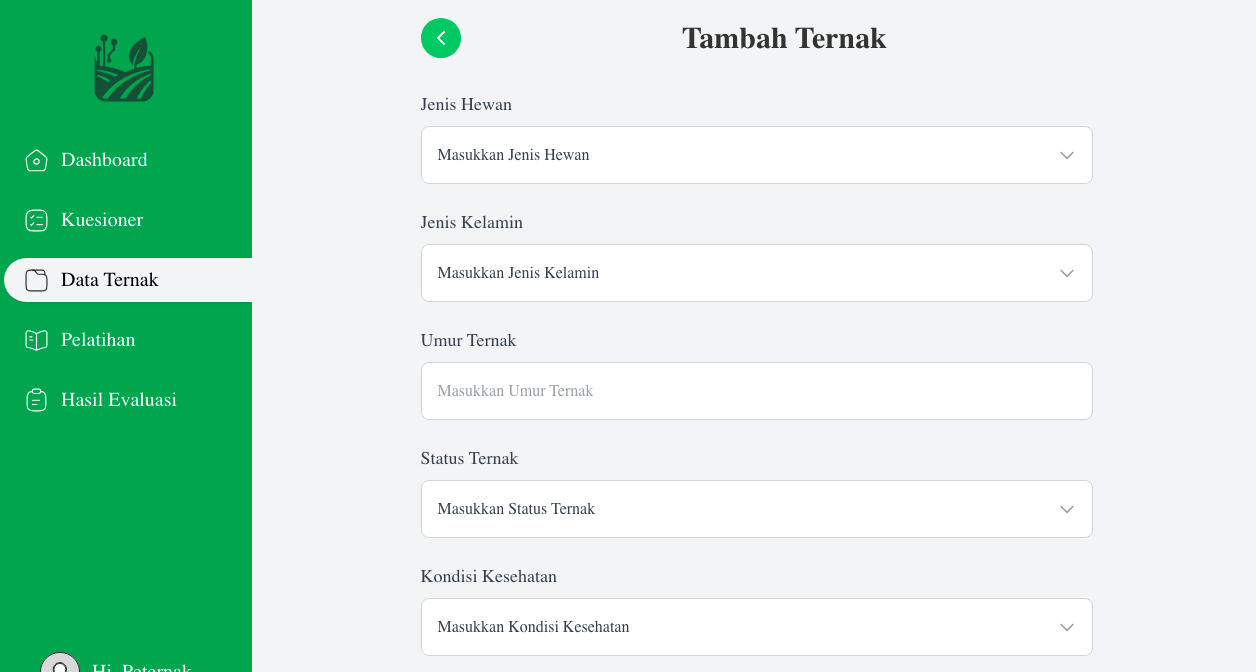Click the Kuesioner checklist icon
The height and width of the screenshot is (672, 1256).
click(36, 220)
